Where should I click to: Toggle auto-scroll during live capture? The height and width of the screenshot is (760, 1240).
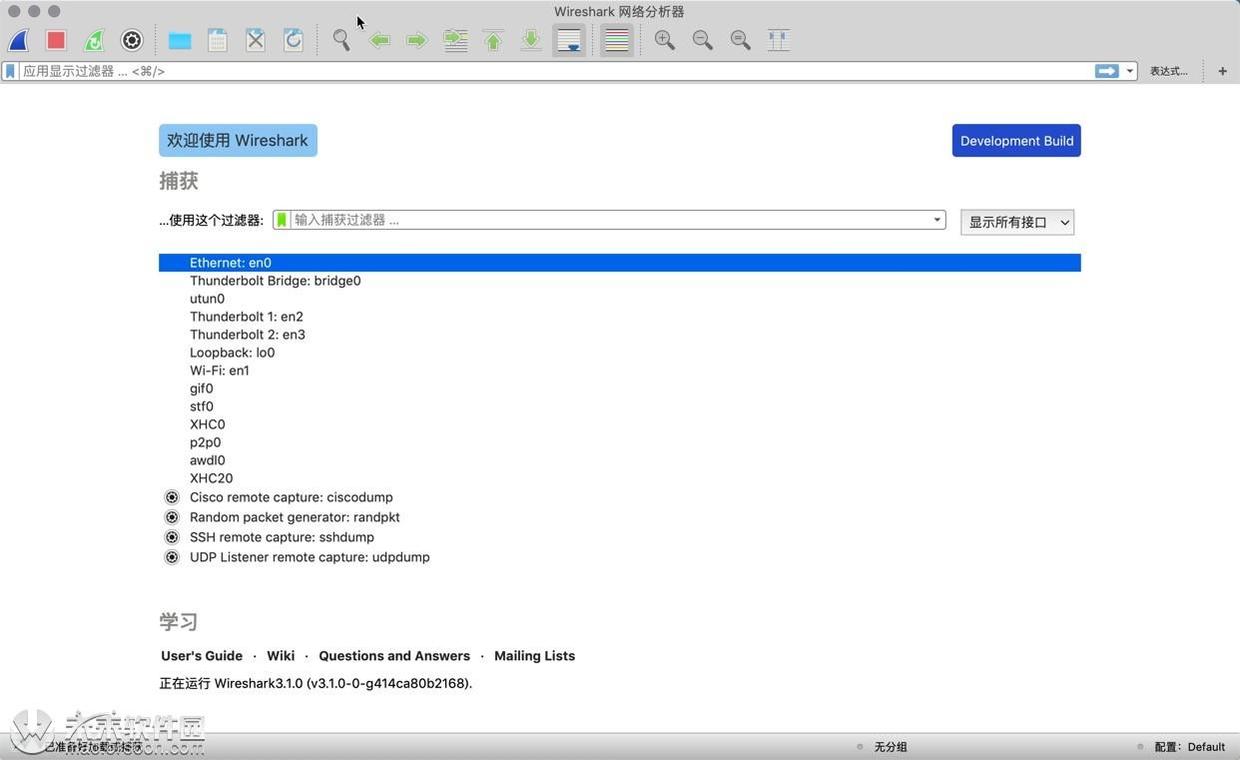coord(569,41)
